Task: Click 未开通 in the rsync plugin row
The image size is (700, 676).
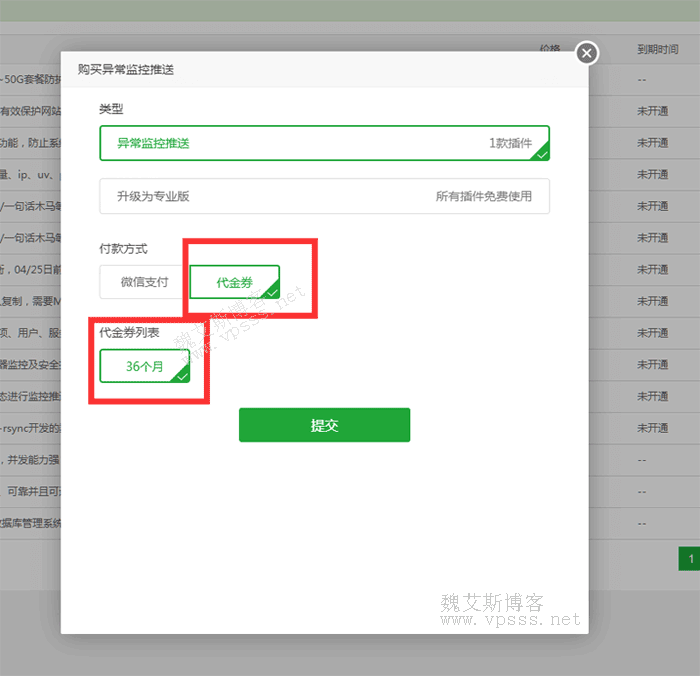Action: coord(652,428)
